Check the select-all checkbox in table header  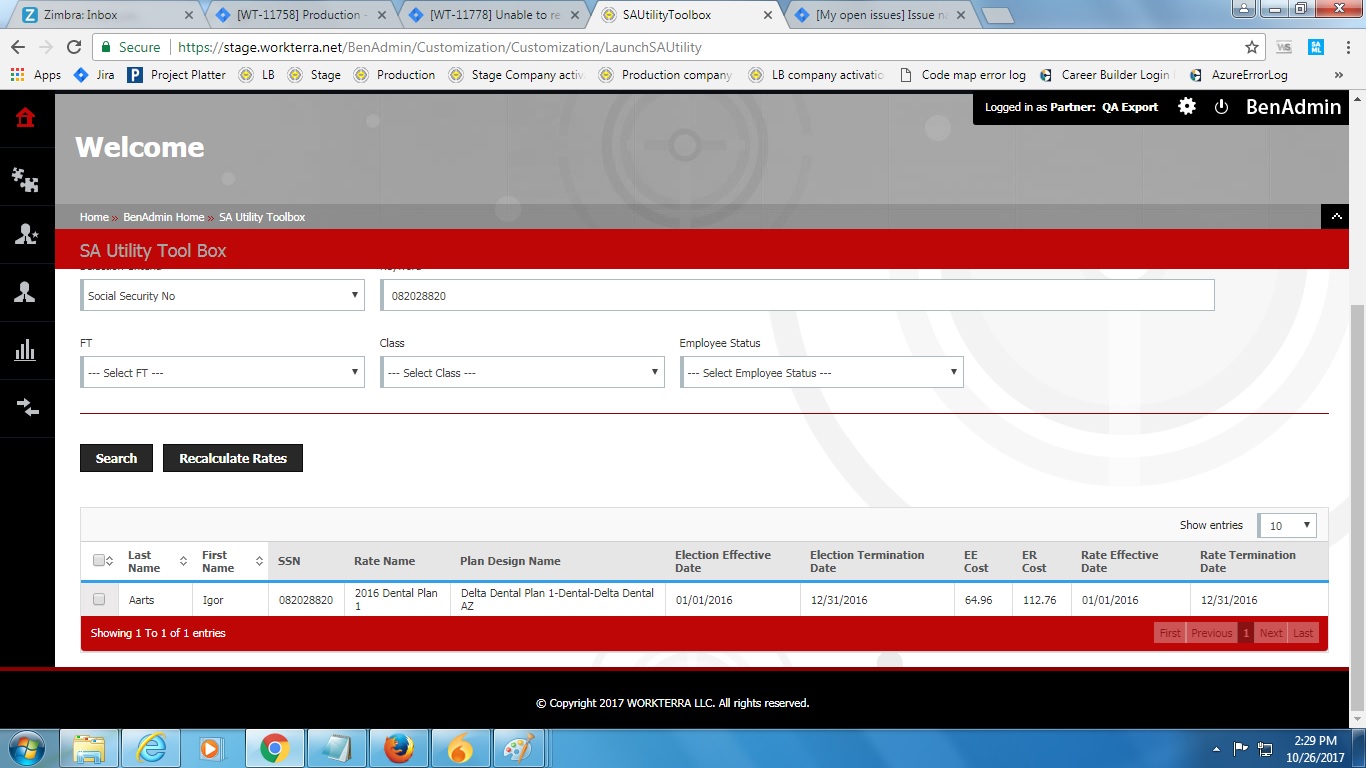[x=99, y=560]
